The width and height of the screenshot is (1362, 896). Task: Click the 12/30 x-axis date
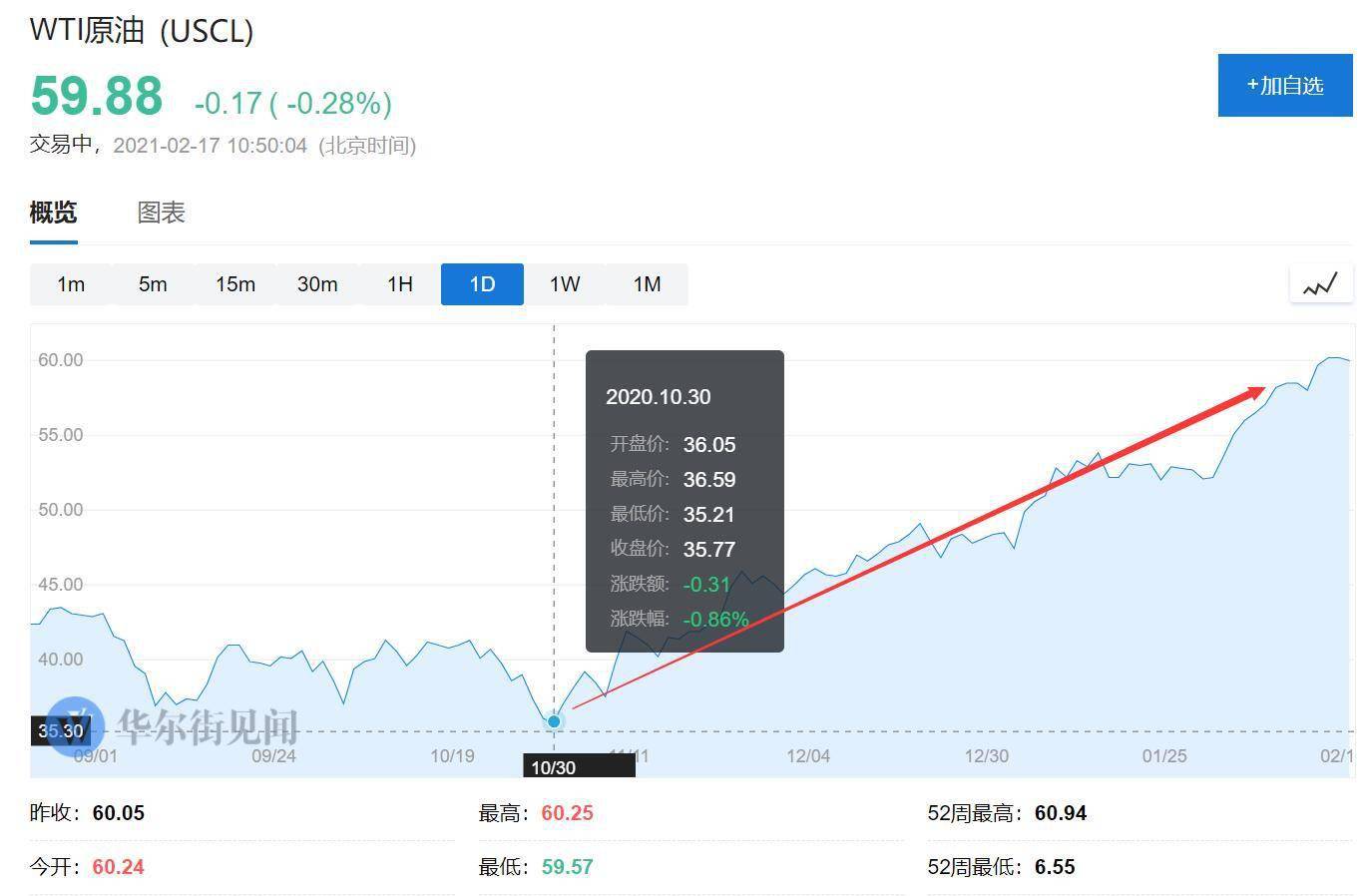click(987, 756)
